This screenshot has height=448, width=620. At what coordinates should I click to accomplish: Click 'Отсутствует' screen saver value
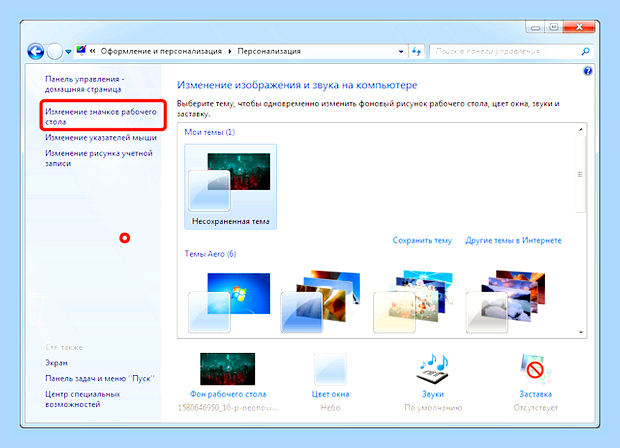pos(535,408)
